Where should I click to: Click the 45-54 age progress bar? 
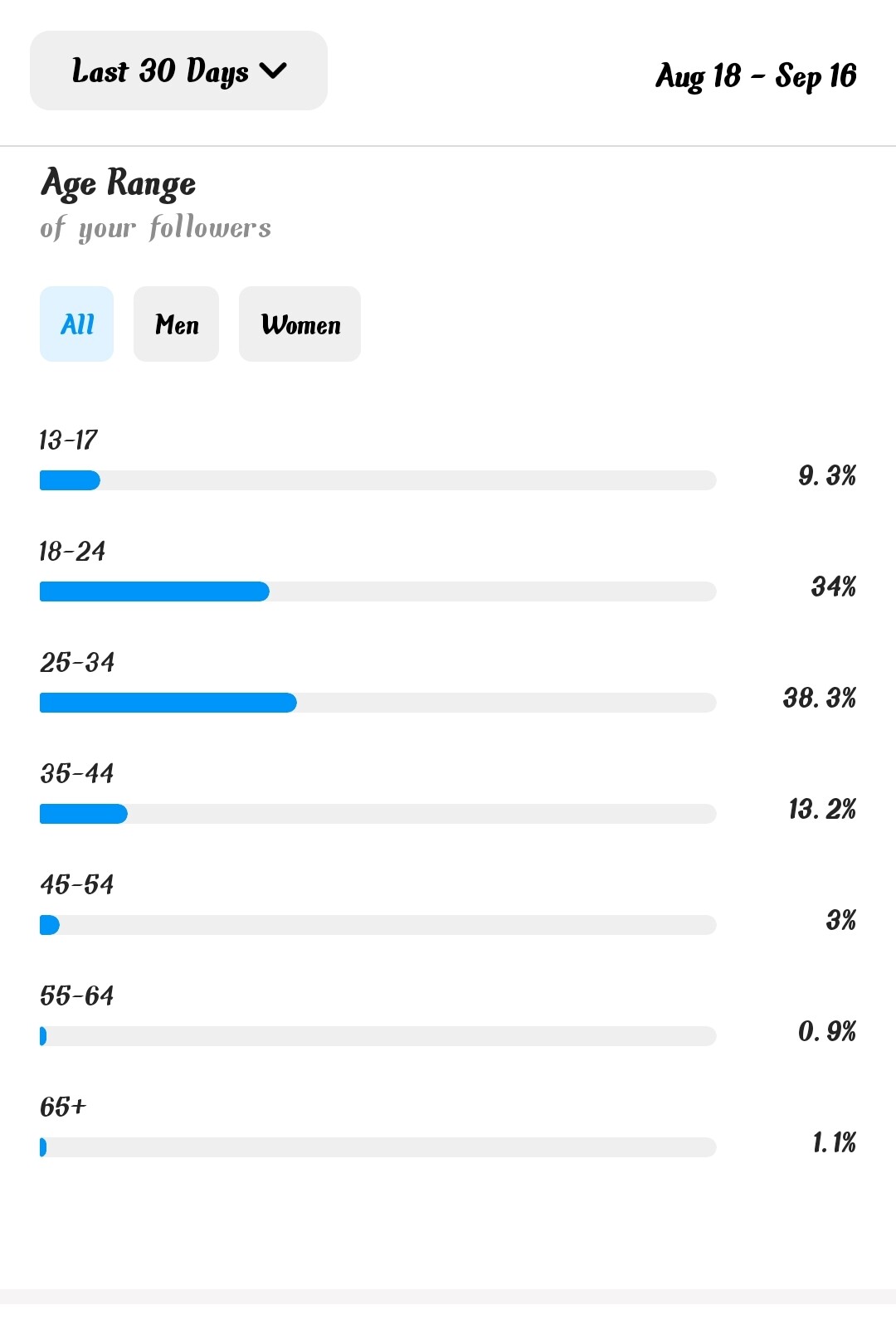tap(377, 925)
